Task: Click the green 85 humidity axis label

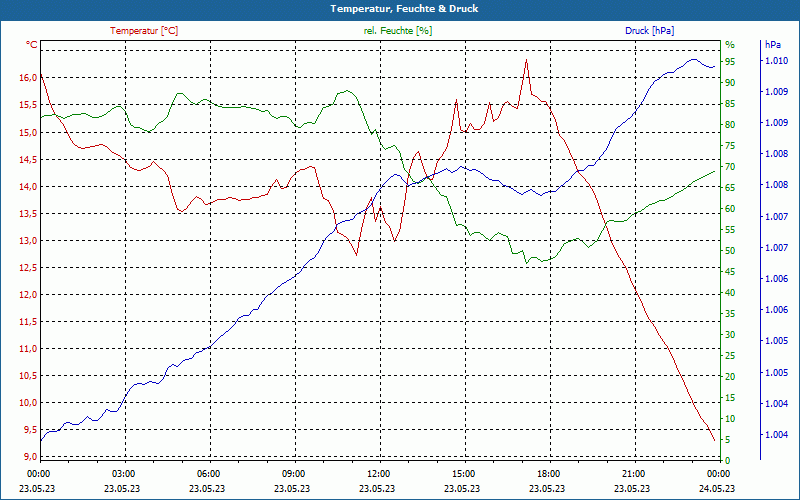Action: [730, 104]
